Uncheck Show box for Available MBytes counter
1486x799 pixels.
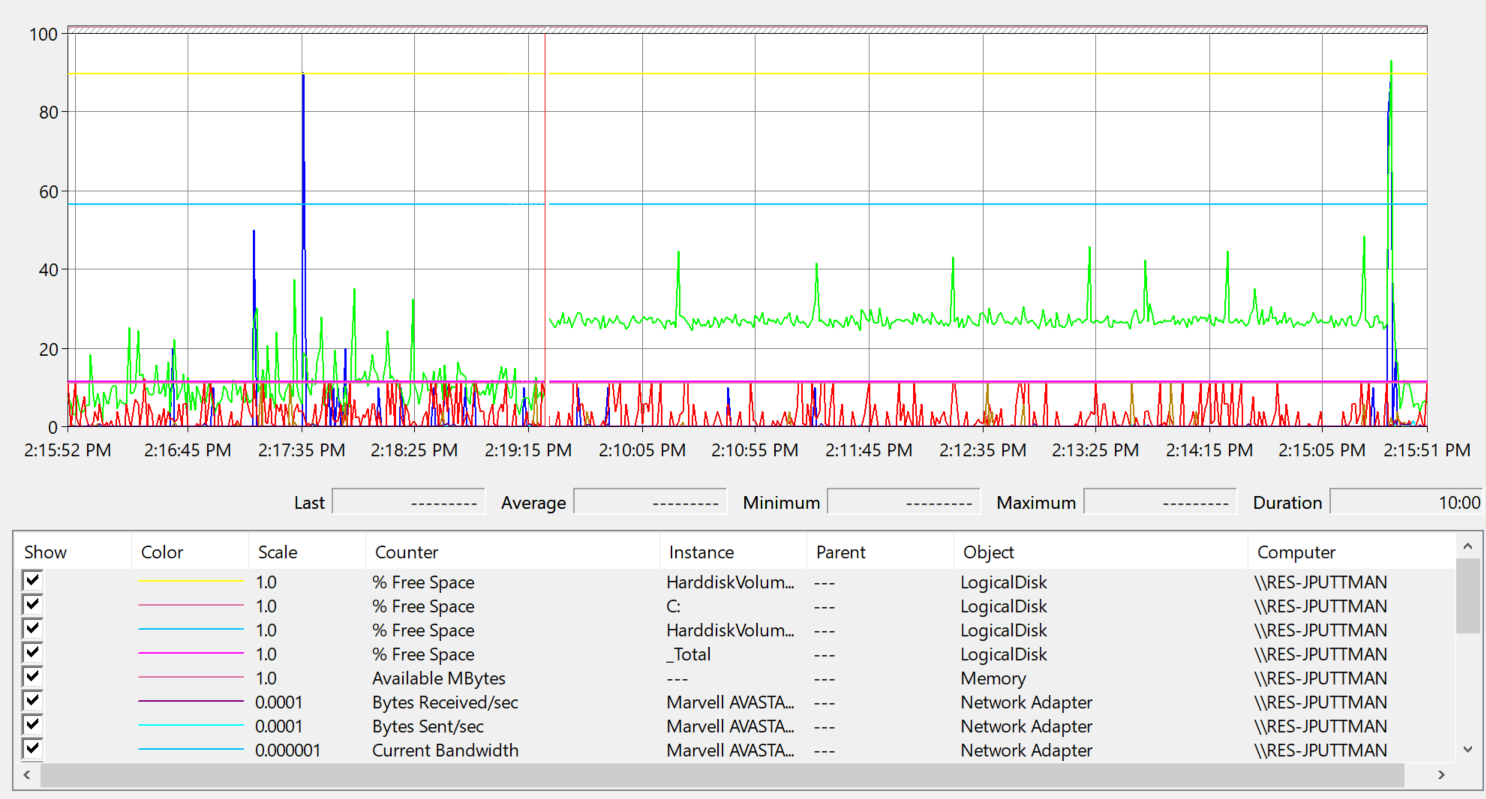33,677
